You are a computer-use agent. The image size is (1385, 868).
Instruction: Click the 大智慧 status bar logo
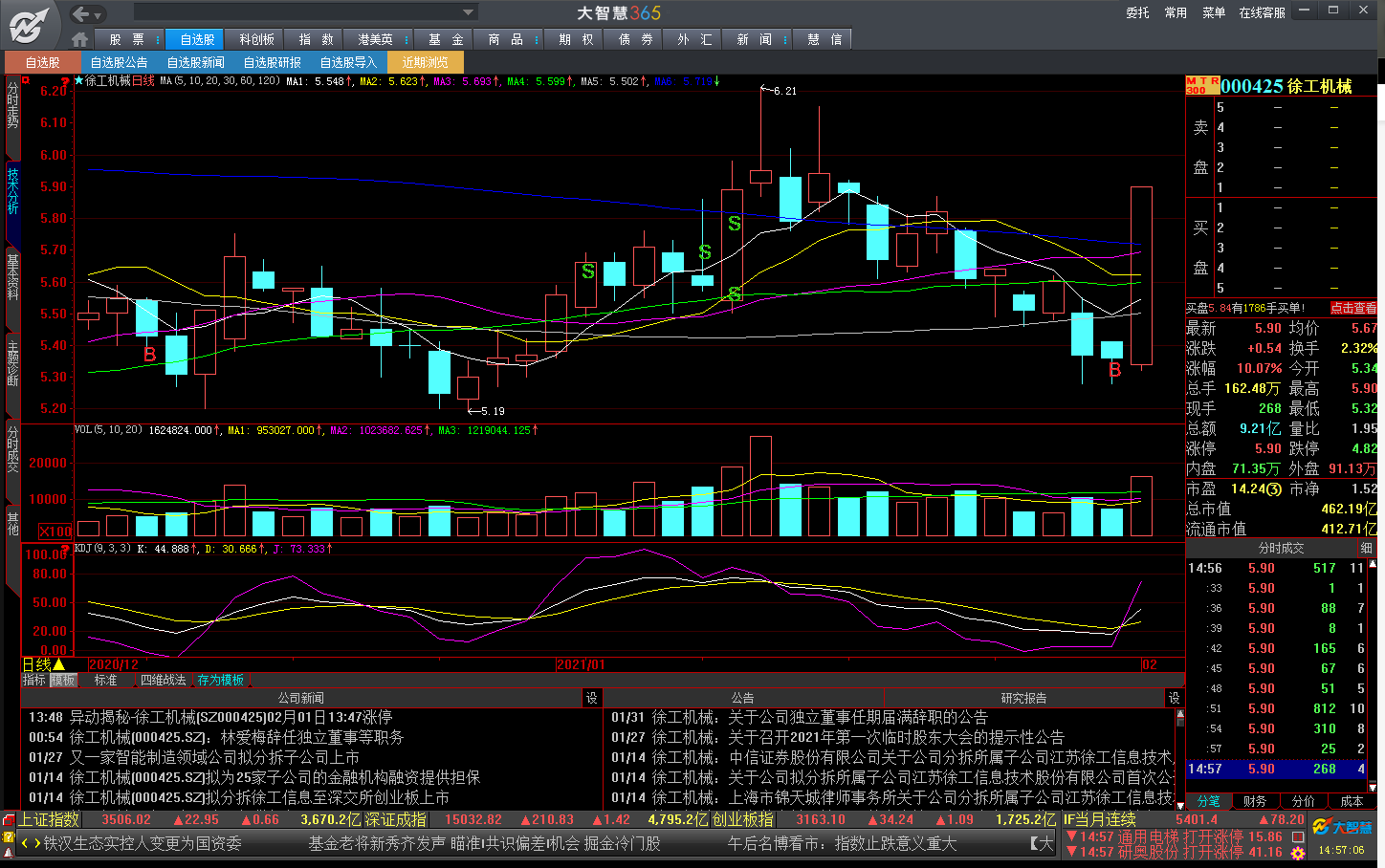pos(1343,827)
